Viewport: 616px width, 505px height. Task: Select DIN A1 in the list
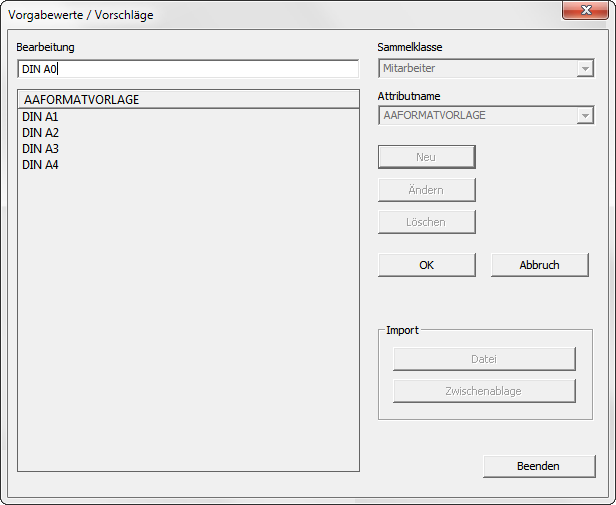pos(41,117)
